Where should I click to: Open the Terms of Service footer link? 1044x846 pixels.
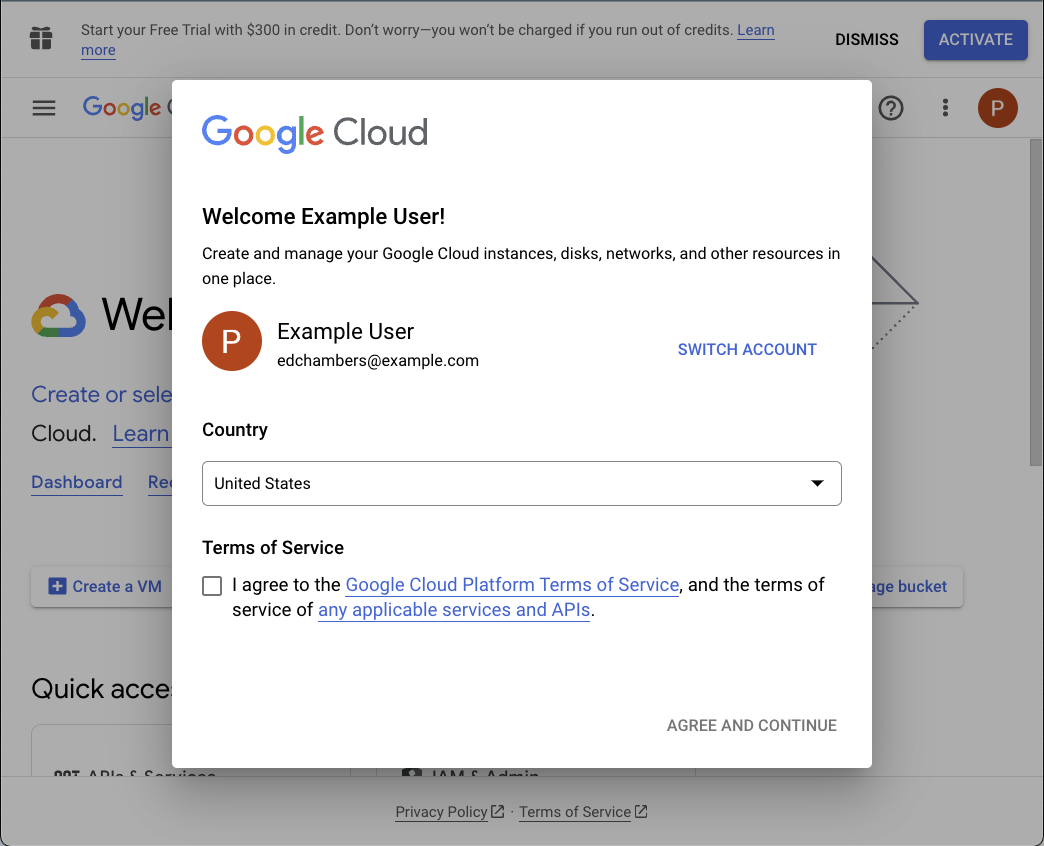point(583,812)
